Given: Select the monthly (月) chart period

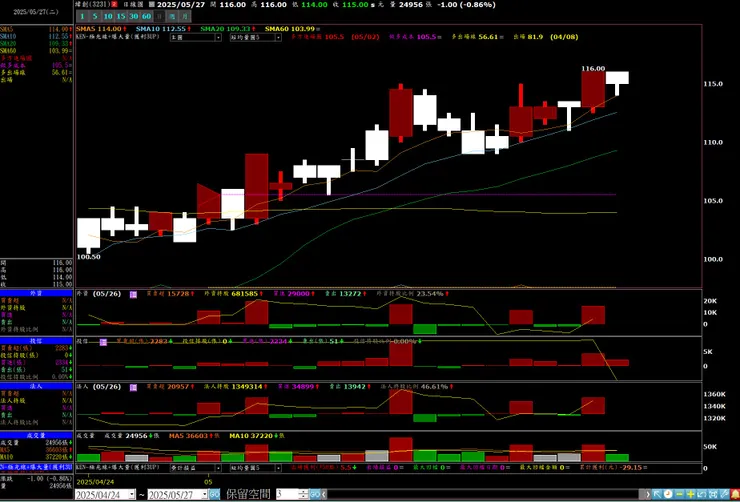Looking at the screenshot, I should [x=185, y=16].
